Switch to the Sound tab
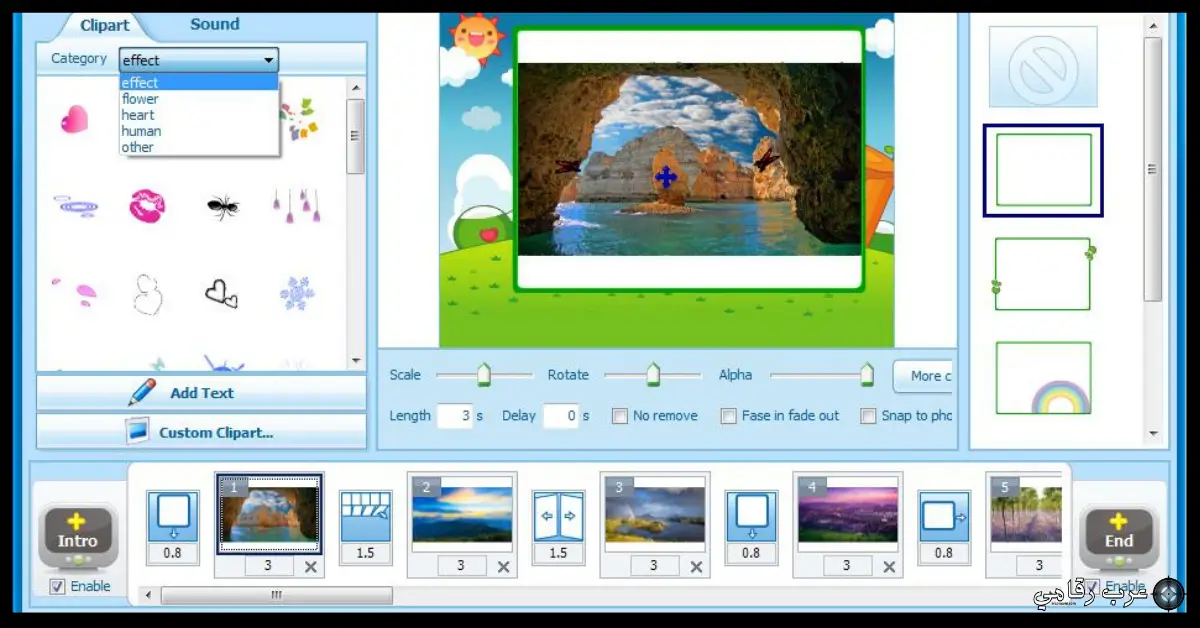The height and width of the screenshot is (628, 1200). point(213,24)
